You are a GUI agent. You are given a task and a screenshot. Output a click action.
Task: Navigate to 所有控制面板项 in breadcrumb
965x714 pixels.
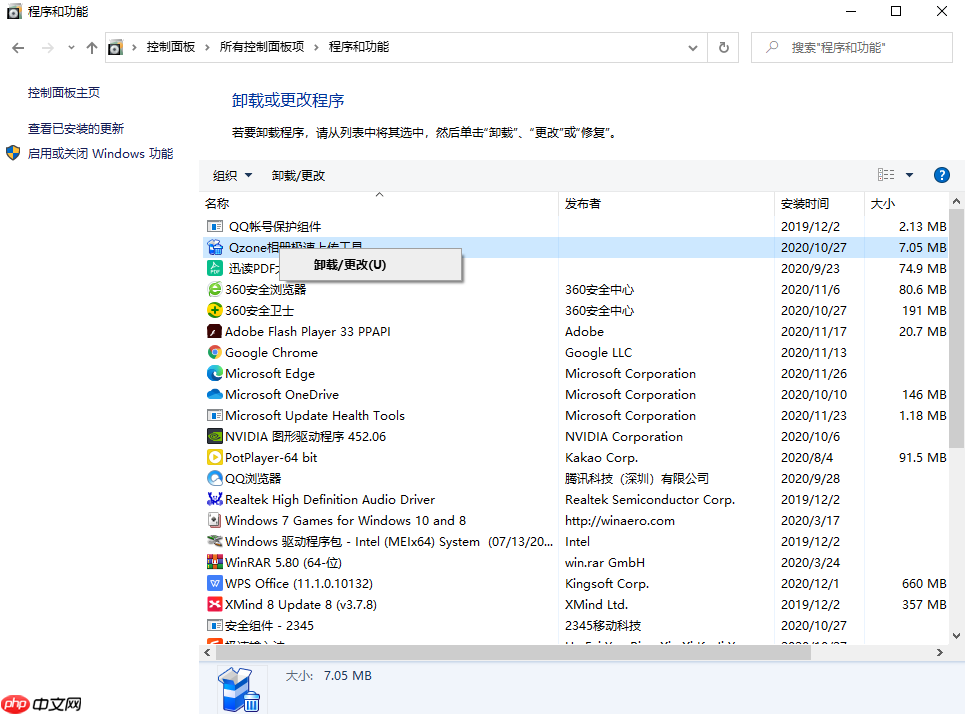coord(262,47)
